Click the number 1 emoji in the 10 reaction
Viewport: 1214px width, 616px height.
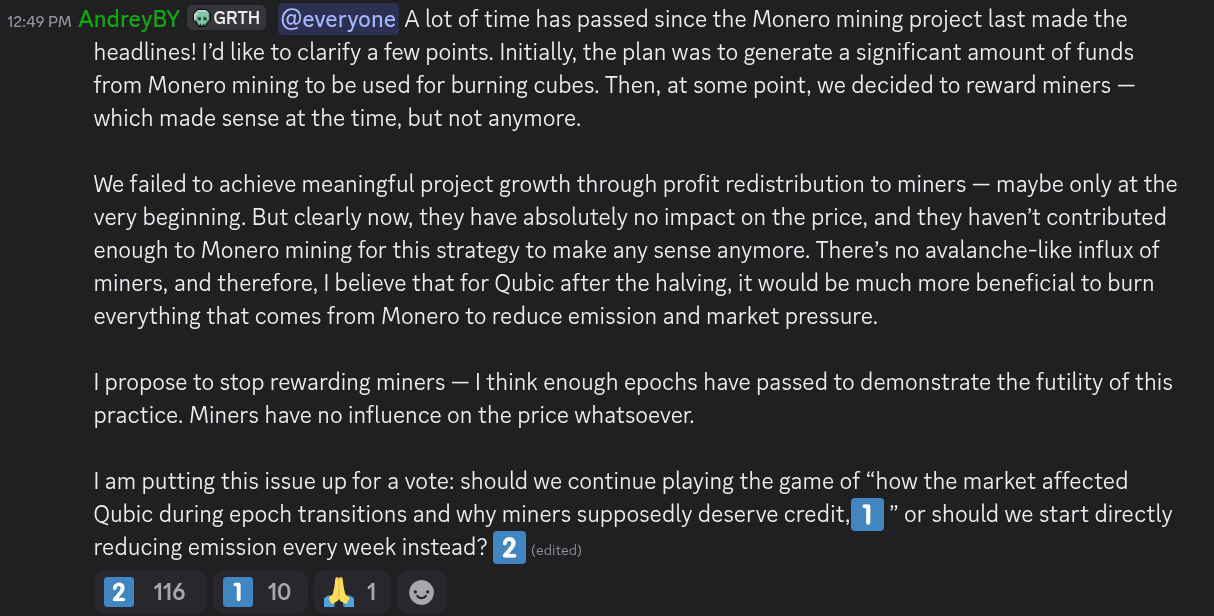click(237, 592)
